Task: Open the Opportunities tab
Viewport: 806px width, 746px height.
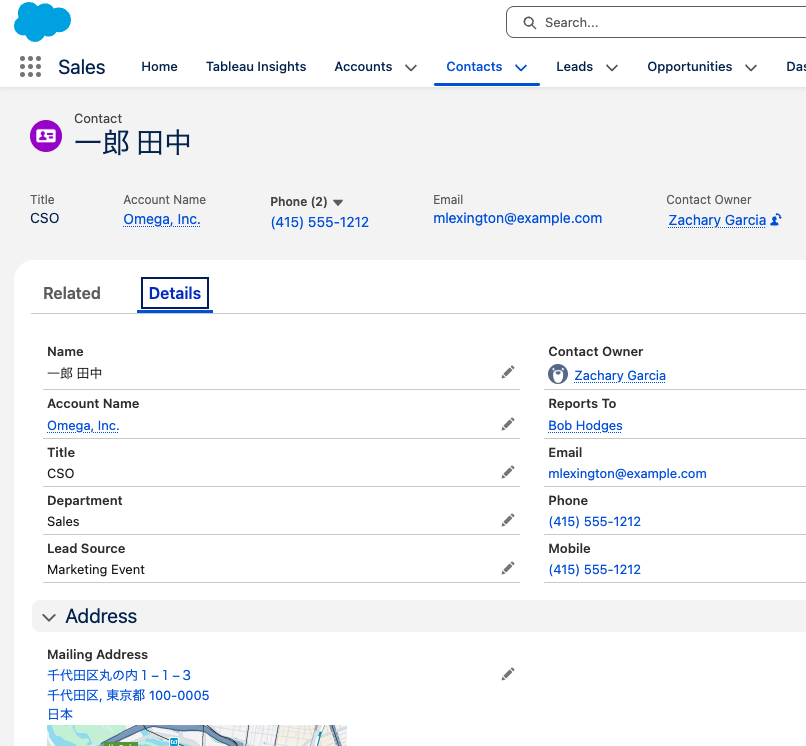Action: point(689,67)
